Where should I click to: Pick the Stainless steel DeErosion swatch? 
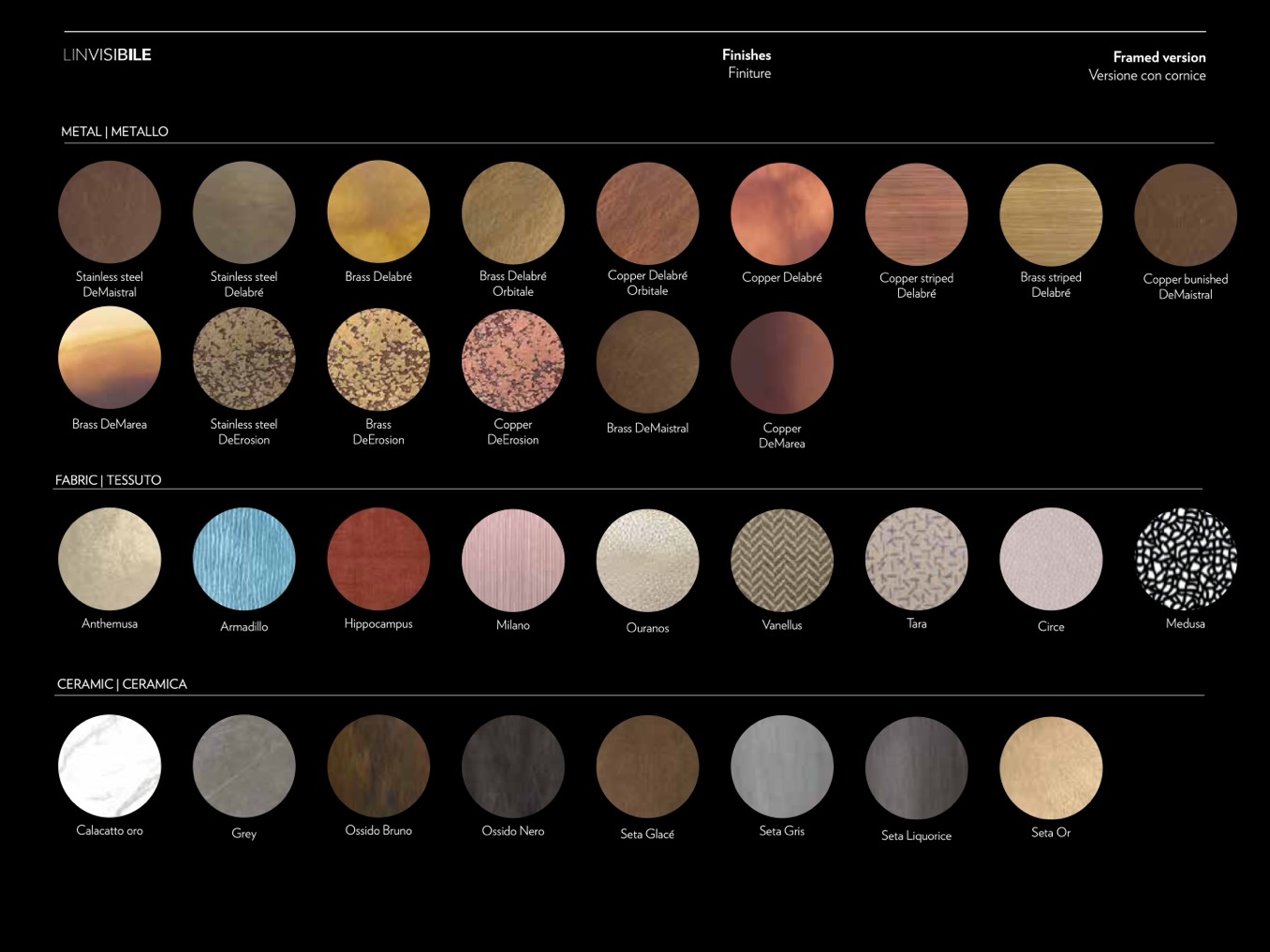[244, 359]
